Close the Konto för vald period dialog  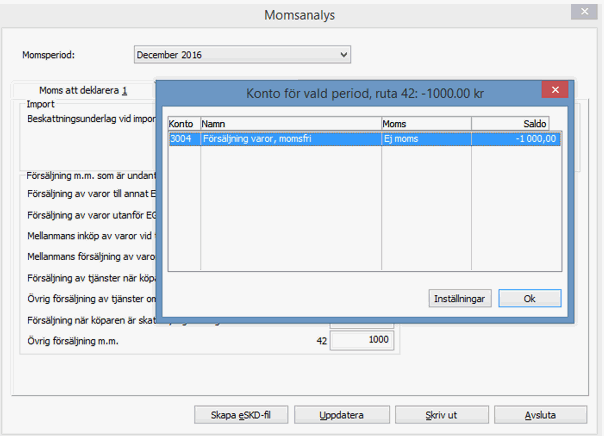(555, 91)
